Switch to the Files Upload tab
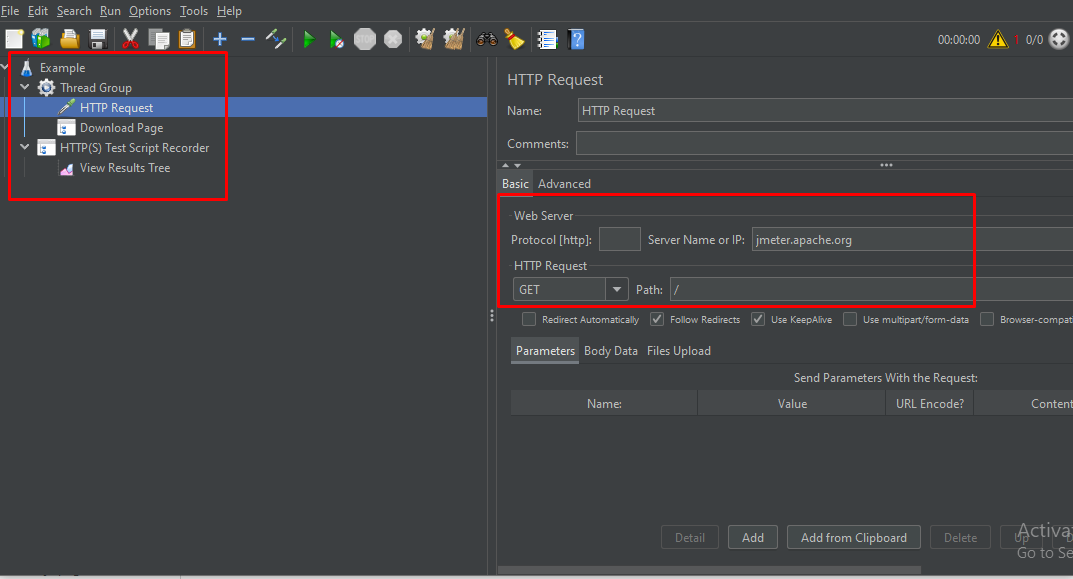The width and height of the screenshot is (1073, 579). coord(679,350)
